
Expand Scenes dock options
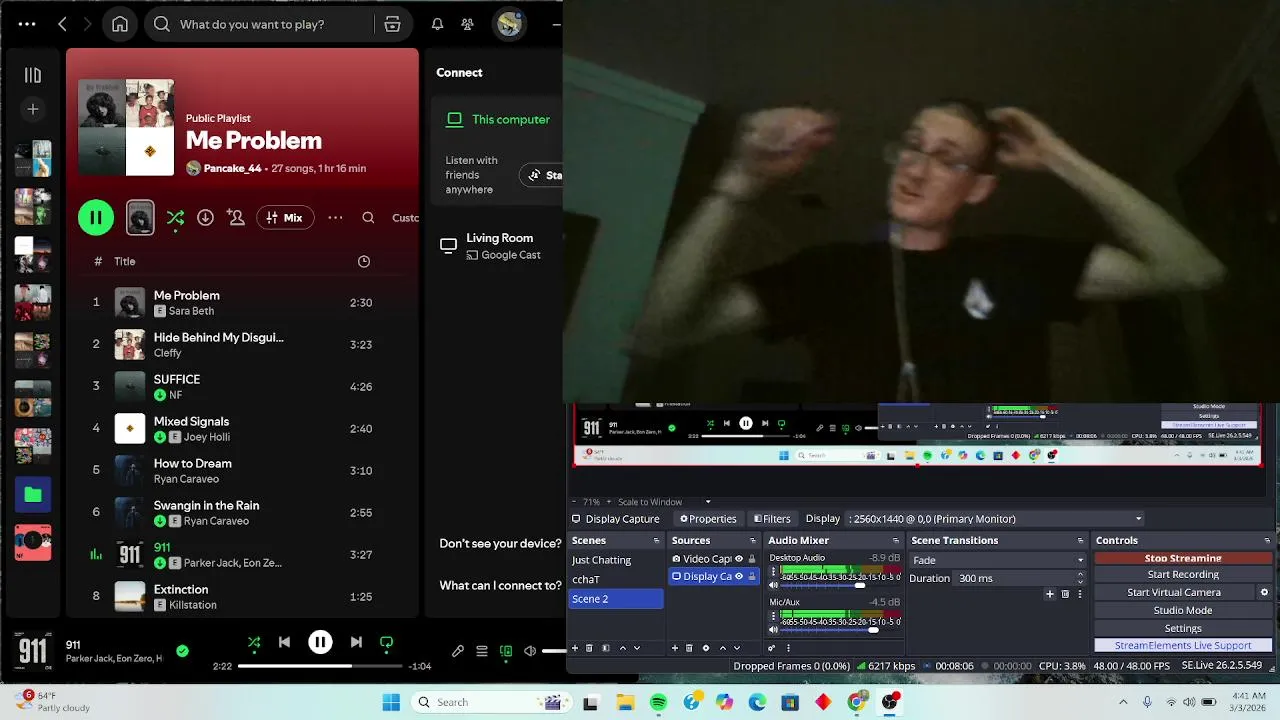click(x=657, y=541)
